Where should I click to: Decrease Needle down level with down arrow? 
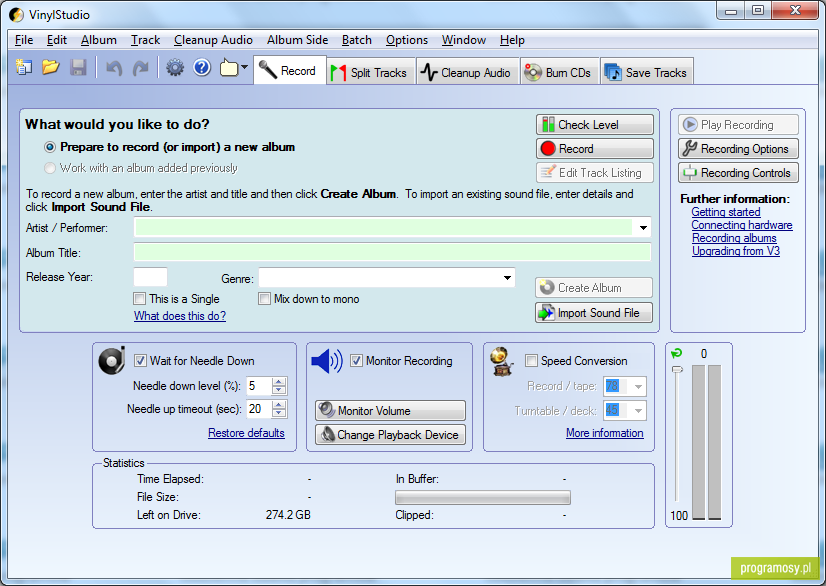[x=279, y=390]
